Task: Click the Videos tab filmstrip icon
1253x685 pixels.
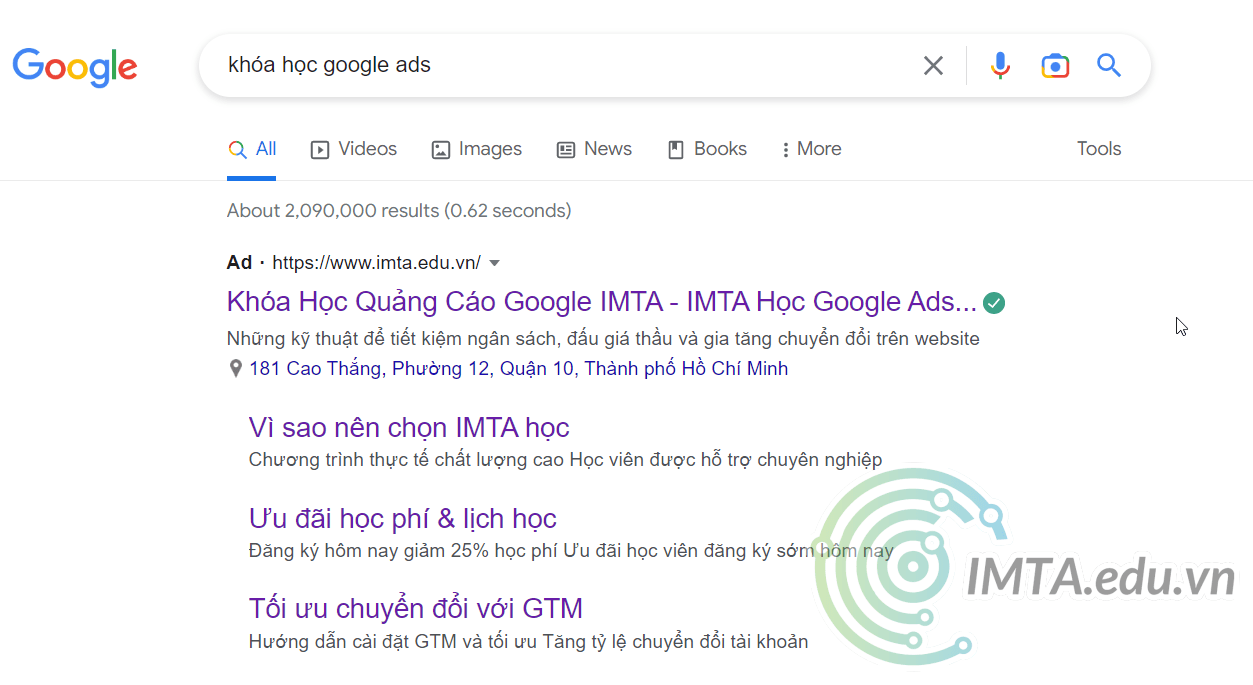Action: point(319,148)
